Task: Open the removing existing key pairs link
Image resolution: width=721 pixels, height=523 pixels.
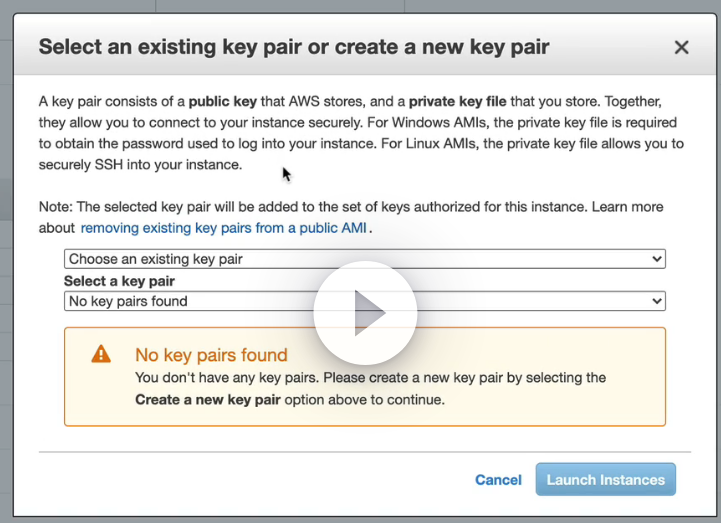Action: pos(225,228)
